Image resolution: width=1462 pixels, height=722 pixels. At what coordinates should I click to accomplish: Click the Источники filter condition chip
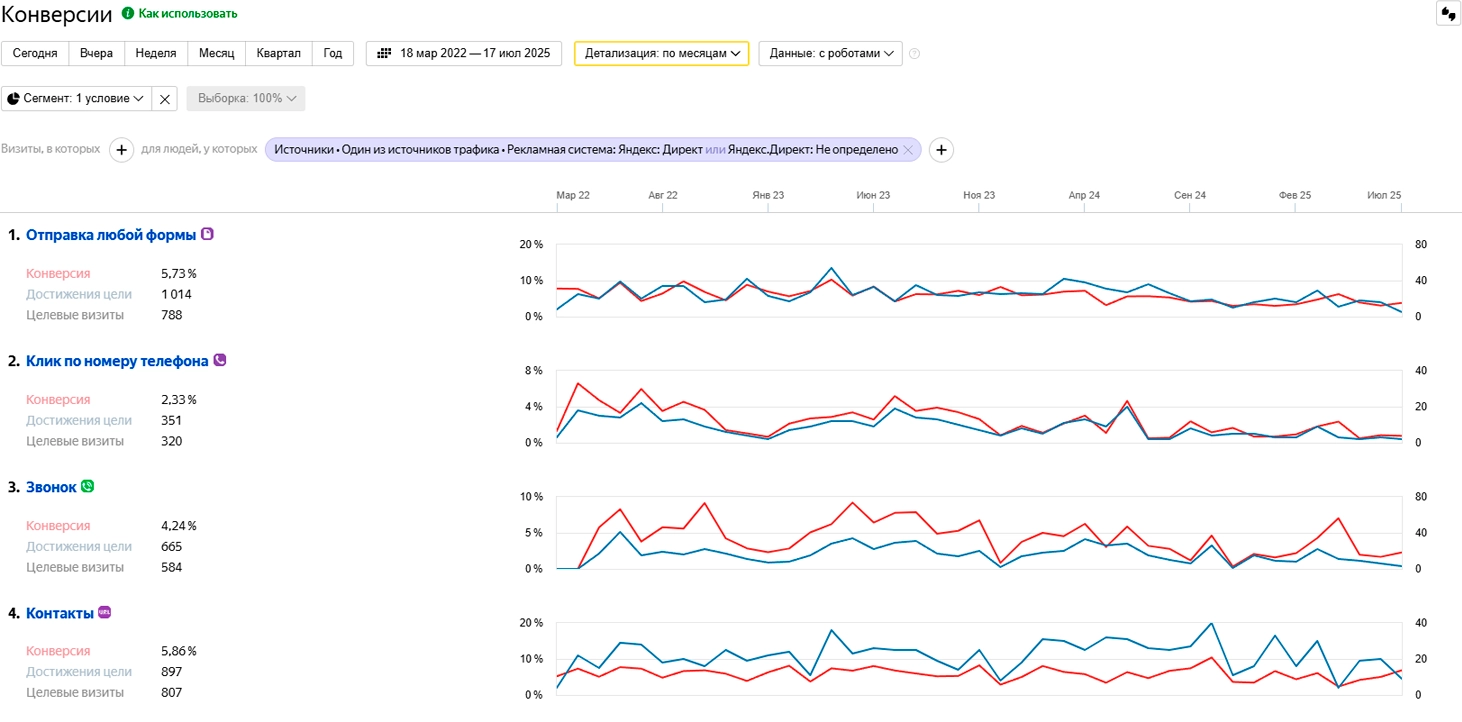pyautogui.click(x=586, y=150)
